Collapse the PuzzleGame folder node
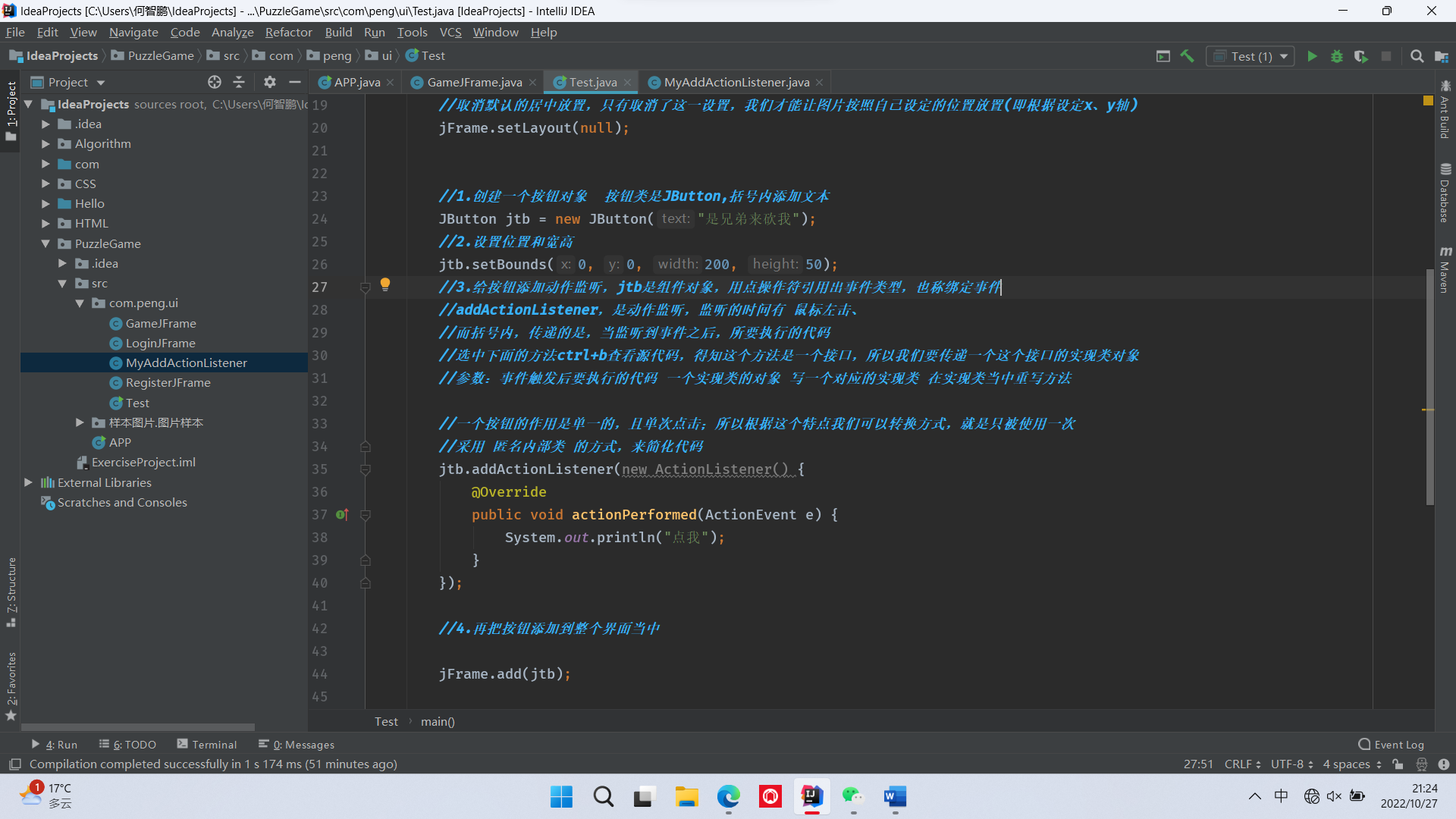1456x819 pixels. (x=45, y=243)
